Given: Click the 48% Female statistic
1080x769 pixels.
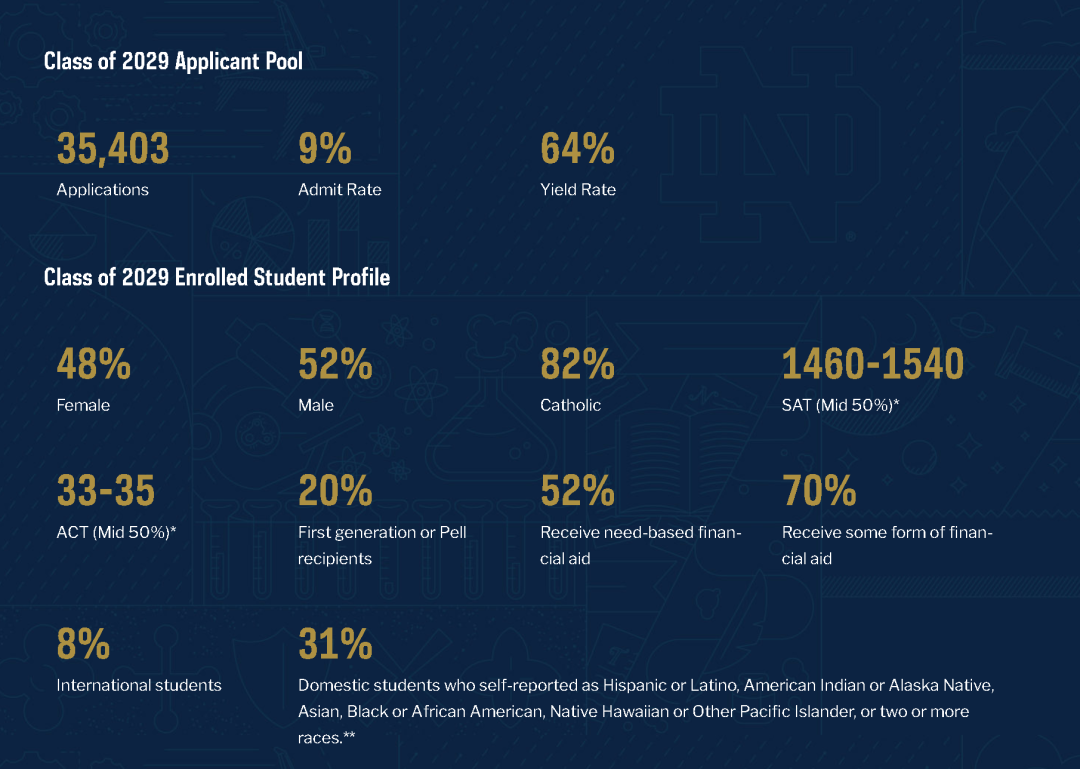Looking at the screenshot, I should tap(93, 365).
